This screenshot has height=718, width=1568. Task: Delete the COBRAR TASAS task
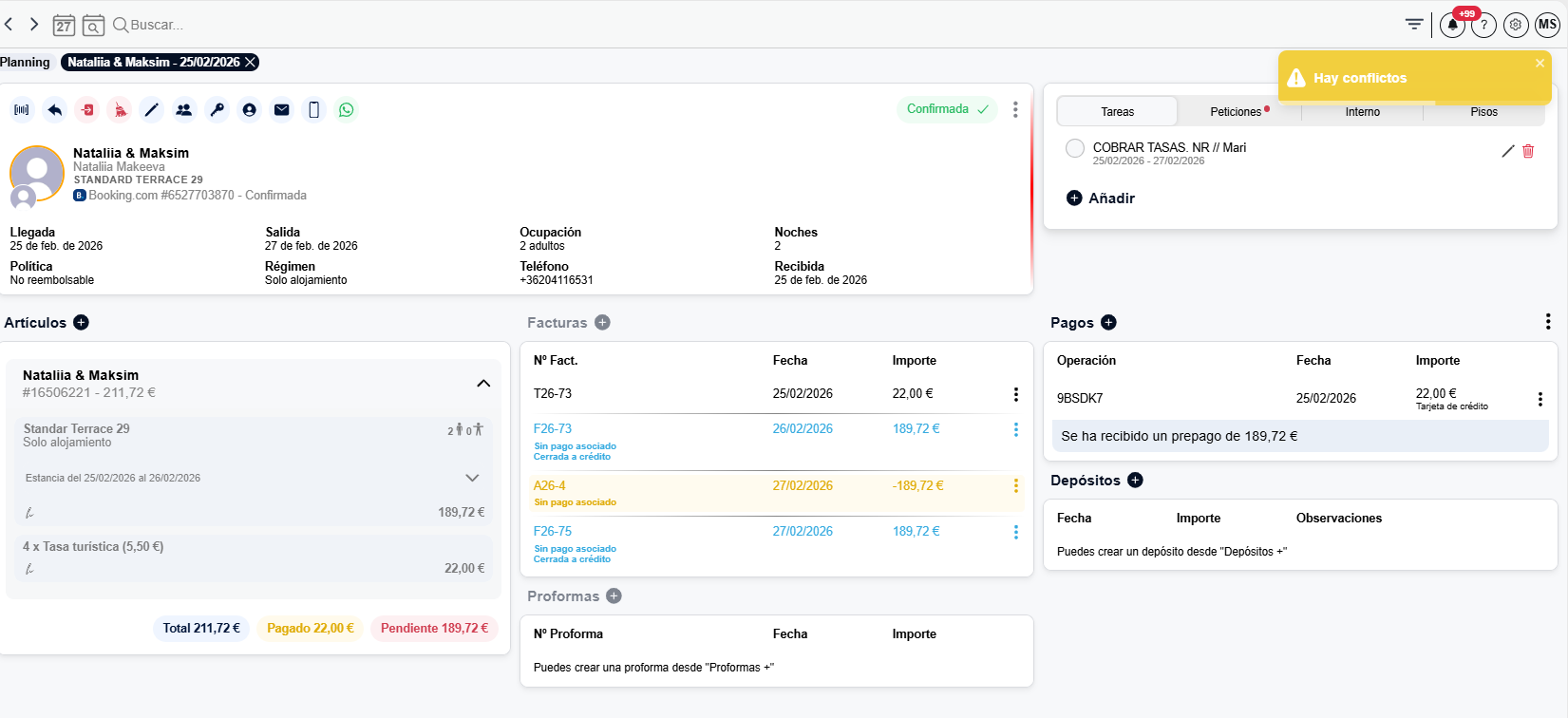(x=1528, y=151)
